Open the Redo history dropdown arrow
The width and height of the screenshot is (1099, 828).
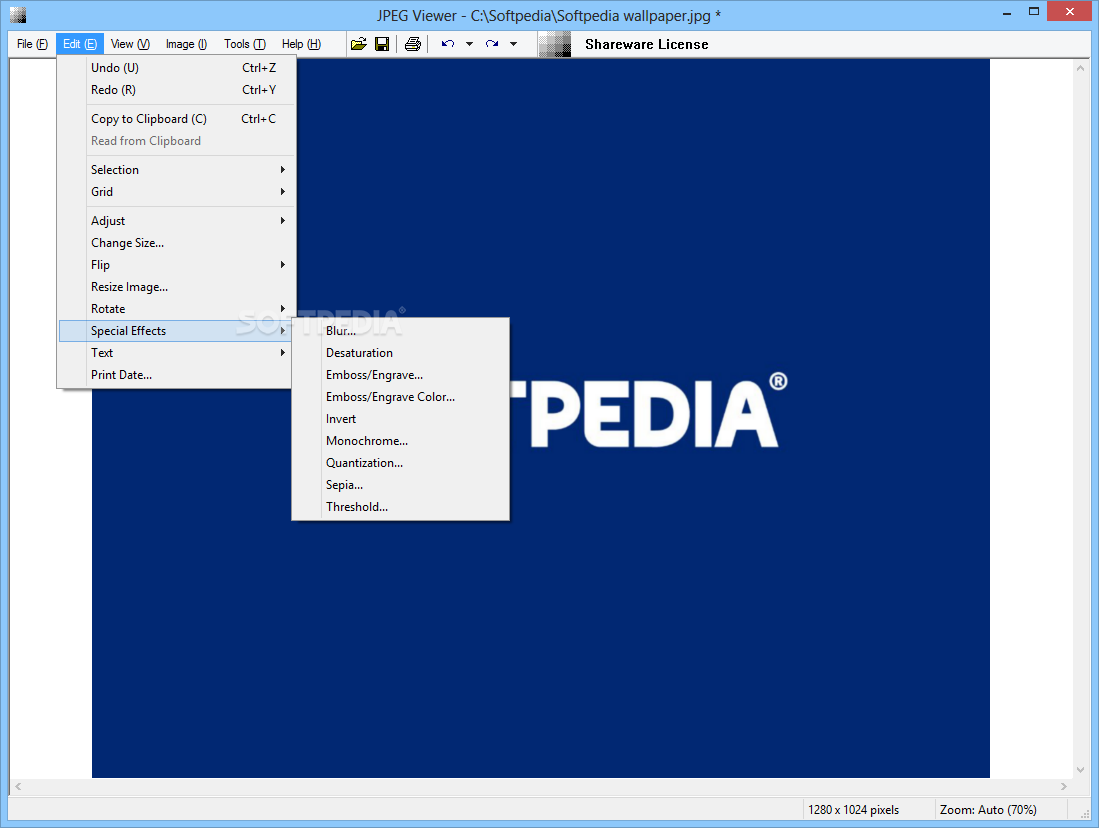click(x=514, y=44)
